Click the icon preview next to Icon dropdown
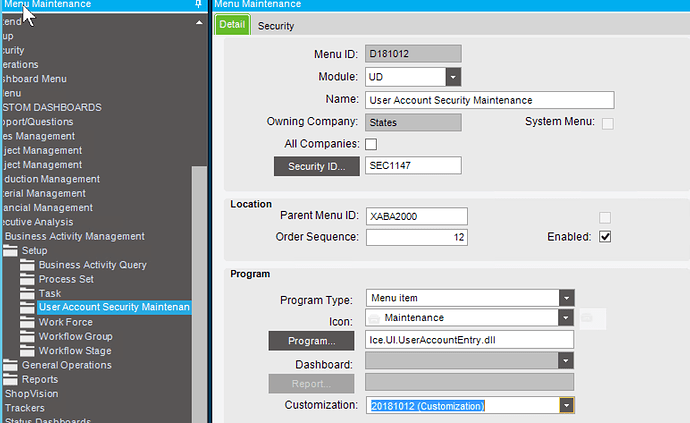 (x=592, y=318)
